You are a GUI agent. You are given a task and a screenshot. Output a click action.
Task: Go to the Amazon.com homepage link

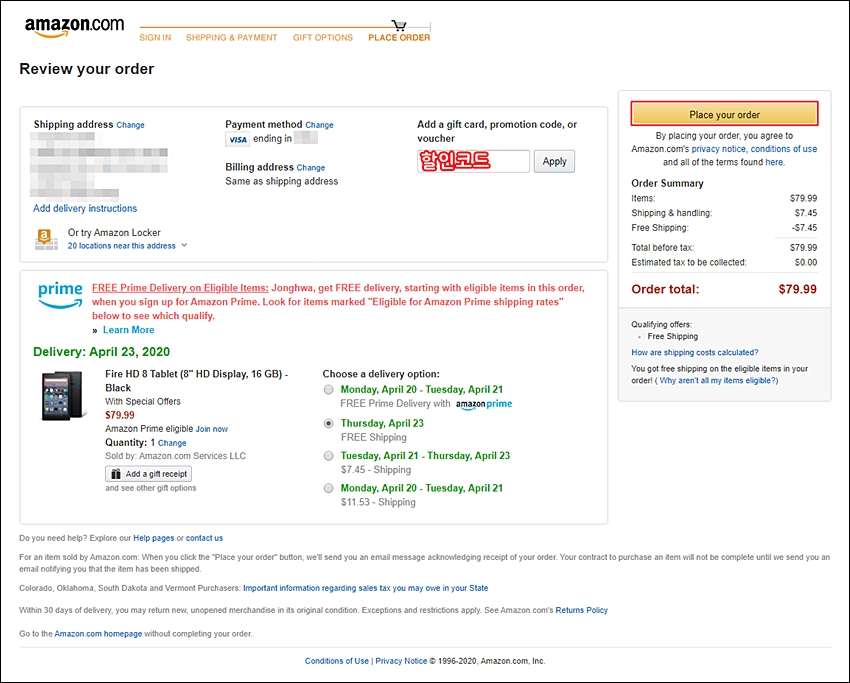[98, 634]
